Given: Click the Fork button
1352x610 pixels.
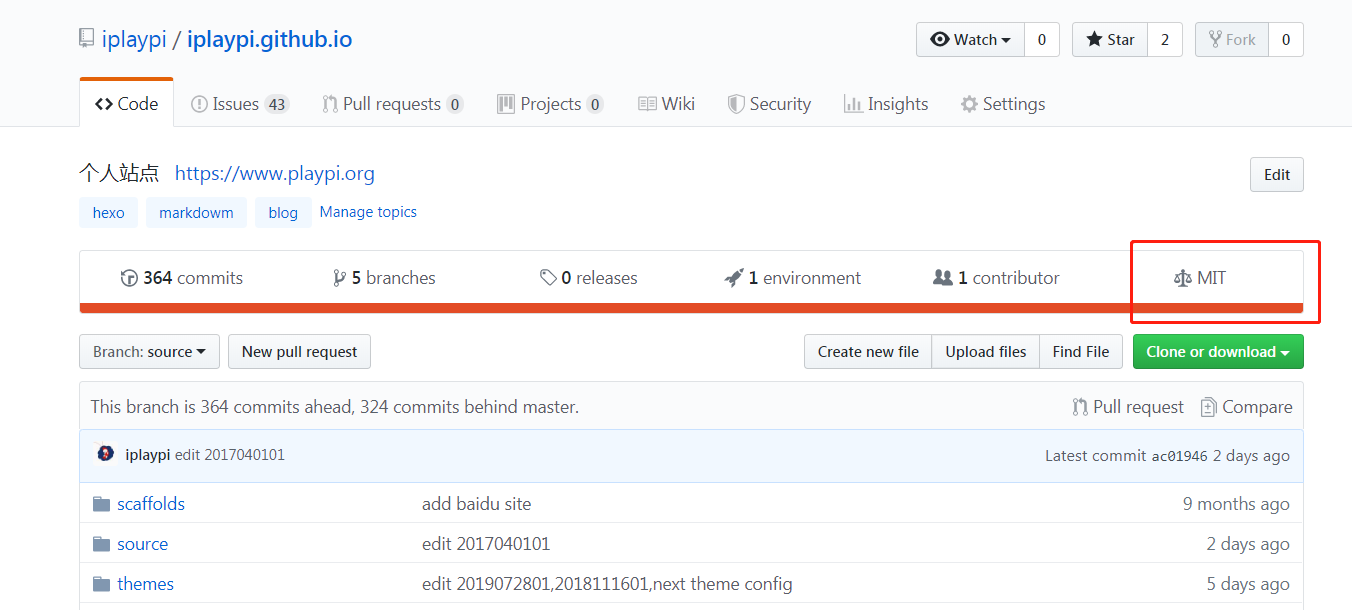Looking at the screenshot, I should point(1232,40).
